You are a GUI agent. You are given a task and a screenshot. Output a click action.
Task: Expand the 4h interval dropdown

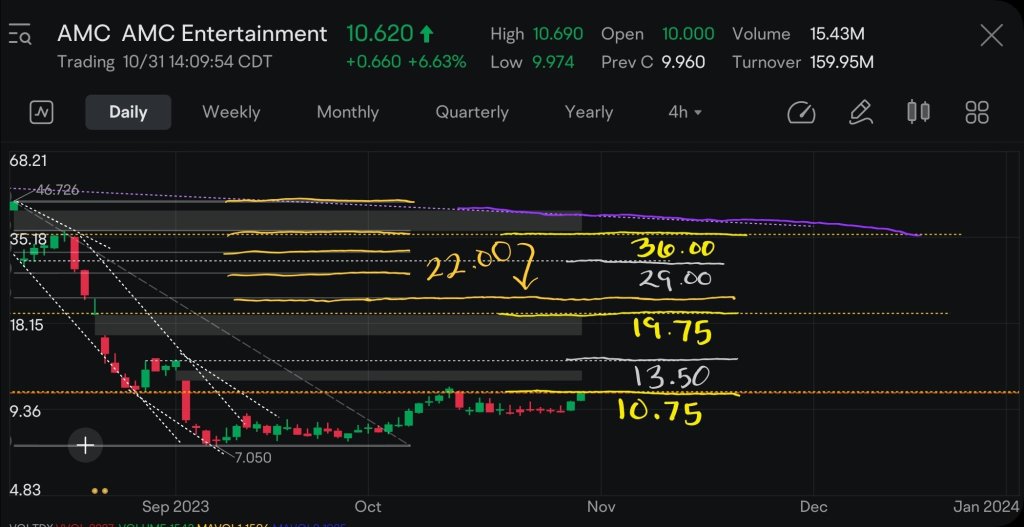pos(685,112)
